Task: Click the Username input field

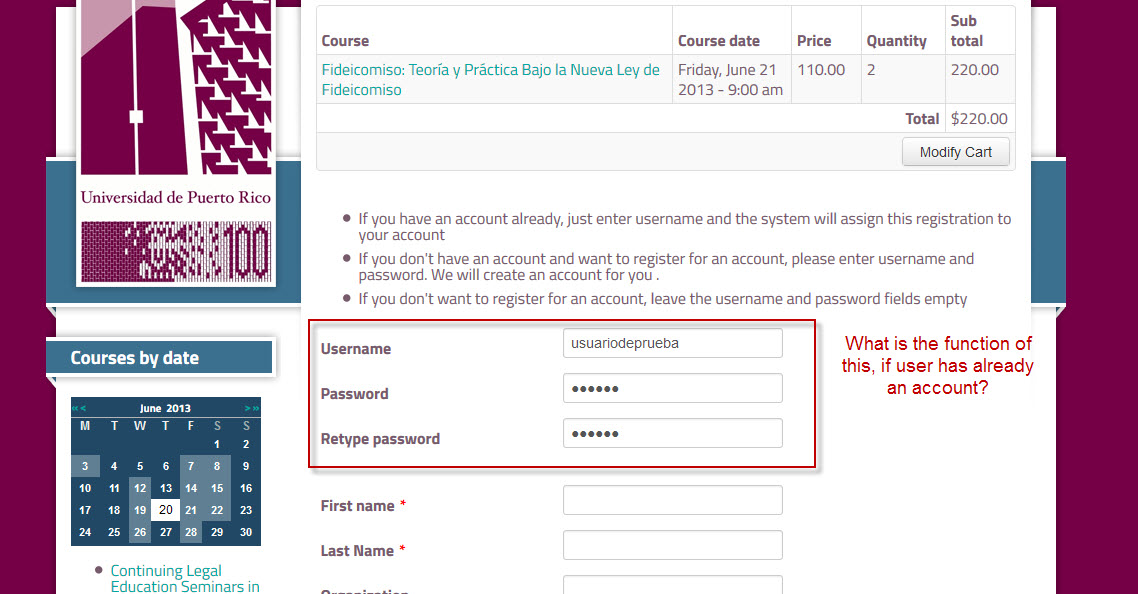Action: [x=672, y=343]
